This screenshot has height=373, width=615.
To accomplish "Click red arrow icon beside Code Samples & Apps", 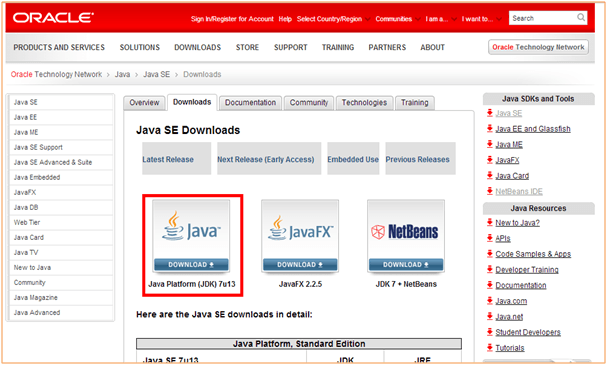I will click(x=489, y=254).
